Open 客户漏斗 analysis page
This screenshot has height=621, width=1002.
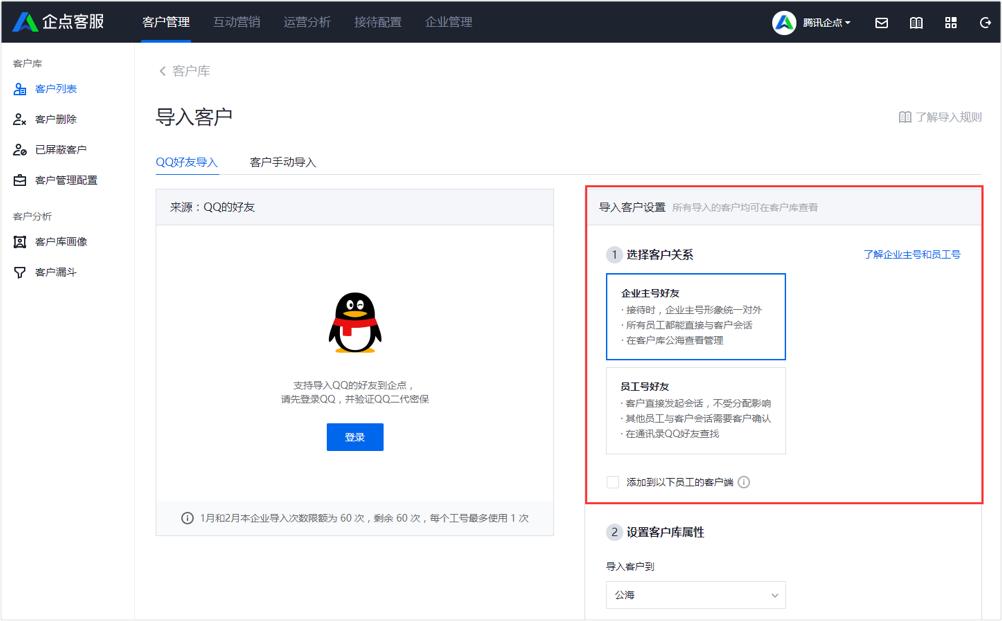pos(55,271)
